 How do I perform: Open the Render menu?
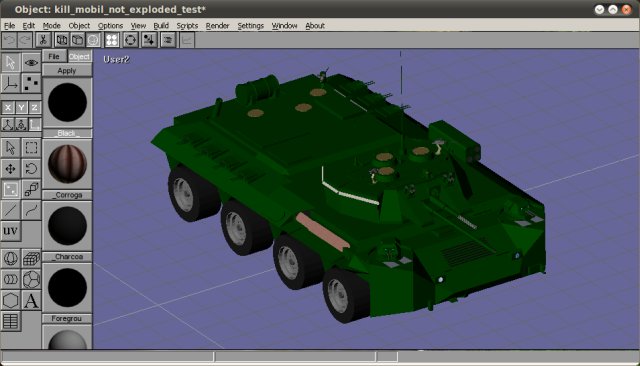tap(218, 26)
